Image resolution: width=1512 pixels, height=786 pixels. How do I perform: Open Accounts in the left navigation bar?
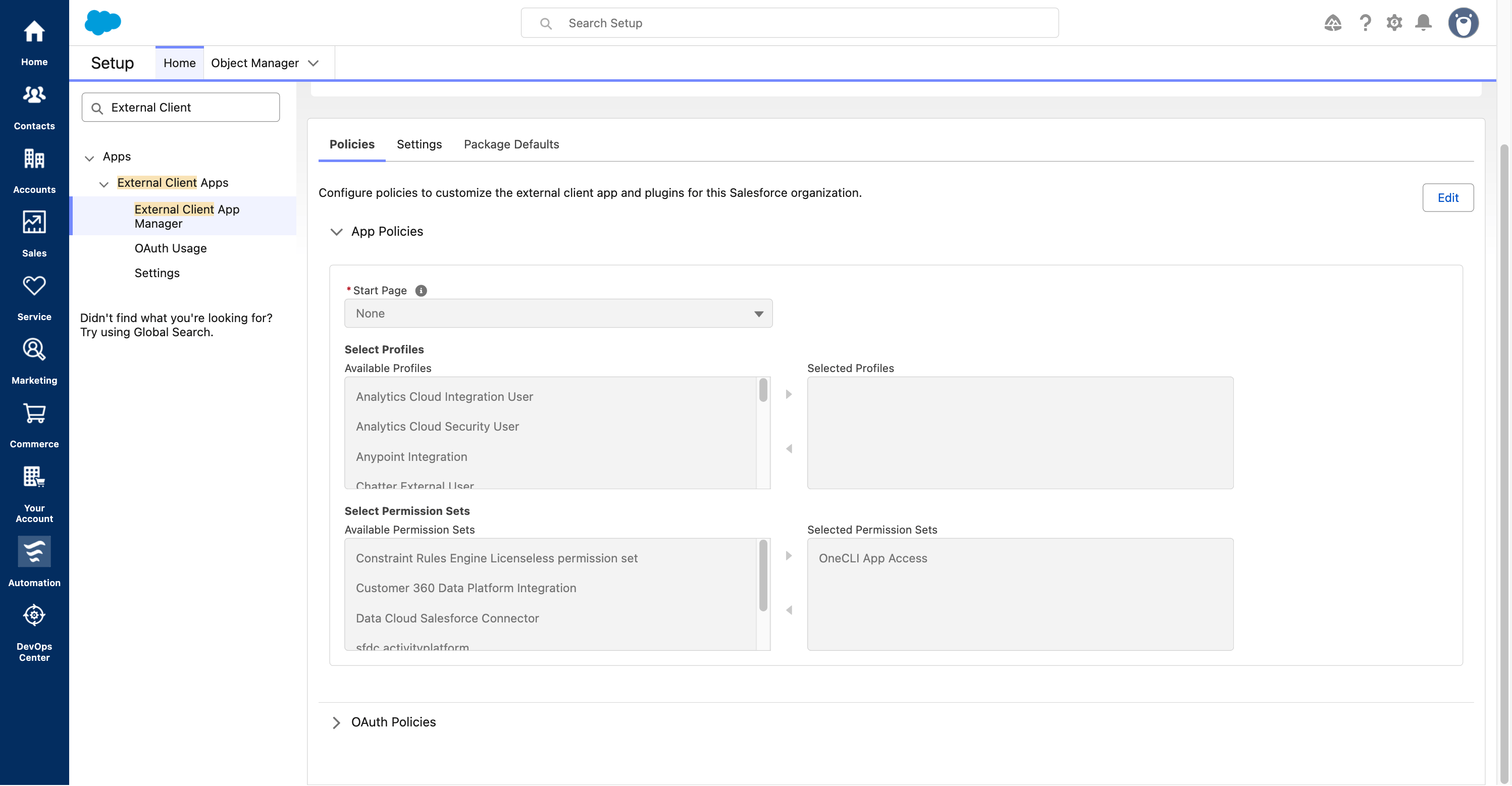point(34,170)
